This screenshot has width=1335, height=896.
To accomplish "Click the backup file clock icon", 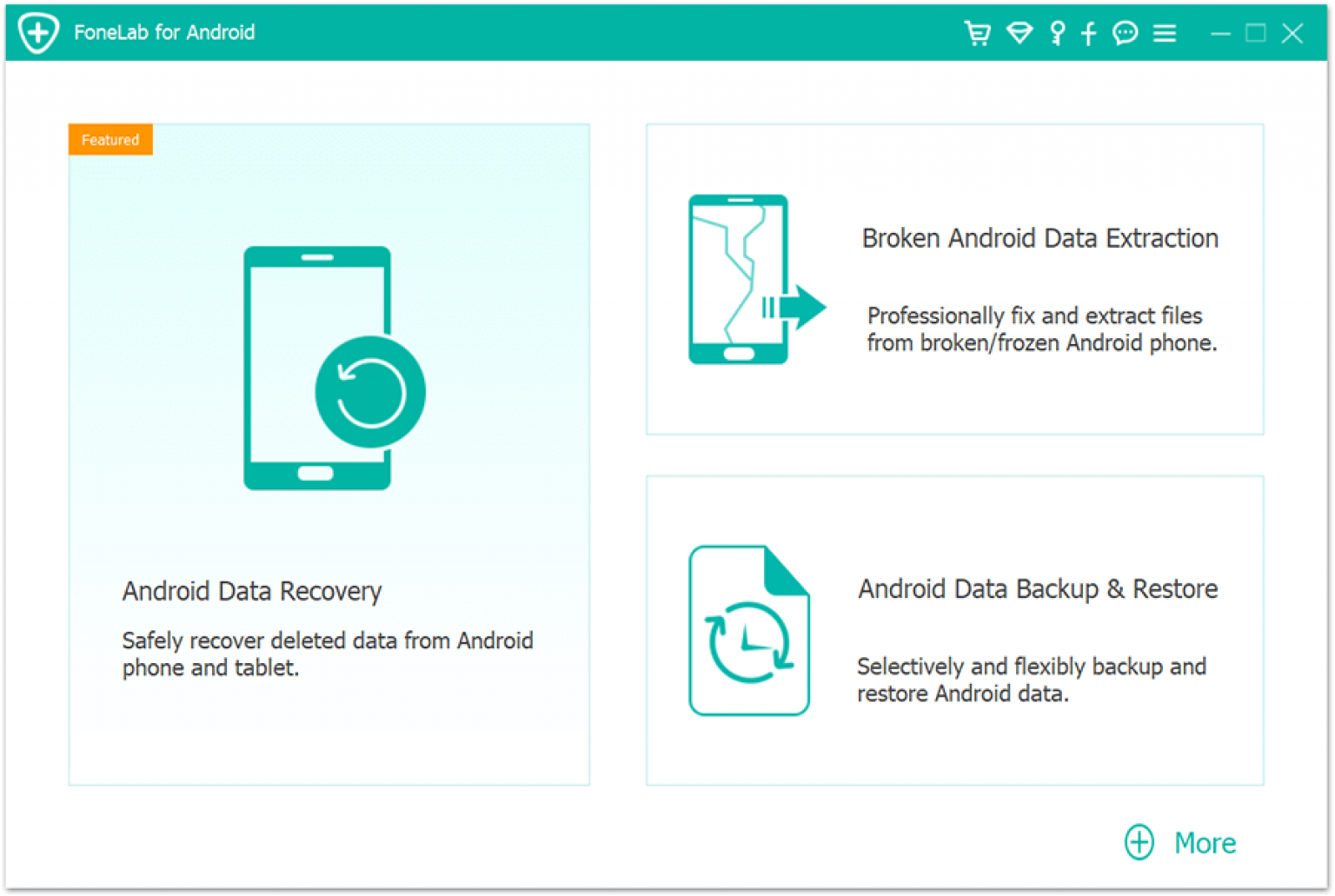I will 749,631.
